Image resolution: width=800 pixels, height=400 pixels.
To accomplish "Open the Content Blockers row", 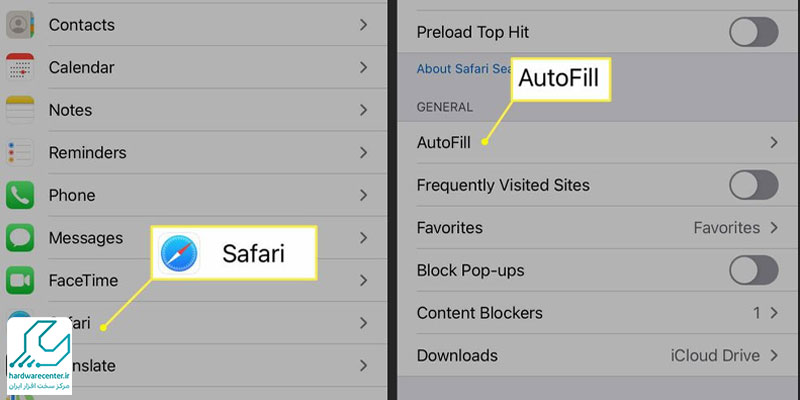I will 598,313.
